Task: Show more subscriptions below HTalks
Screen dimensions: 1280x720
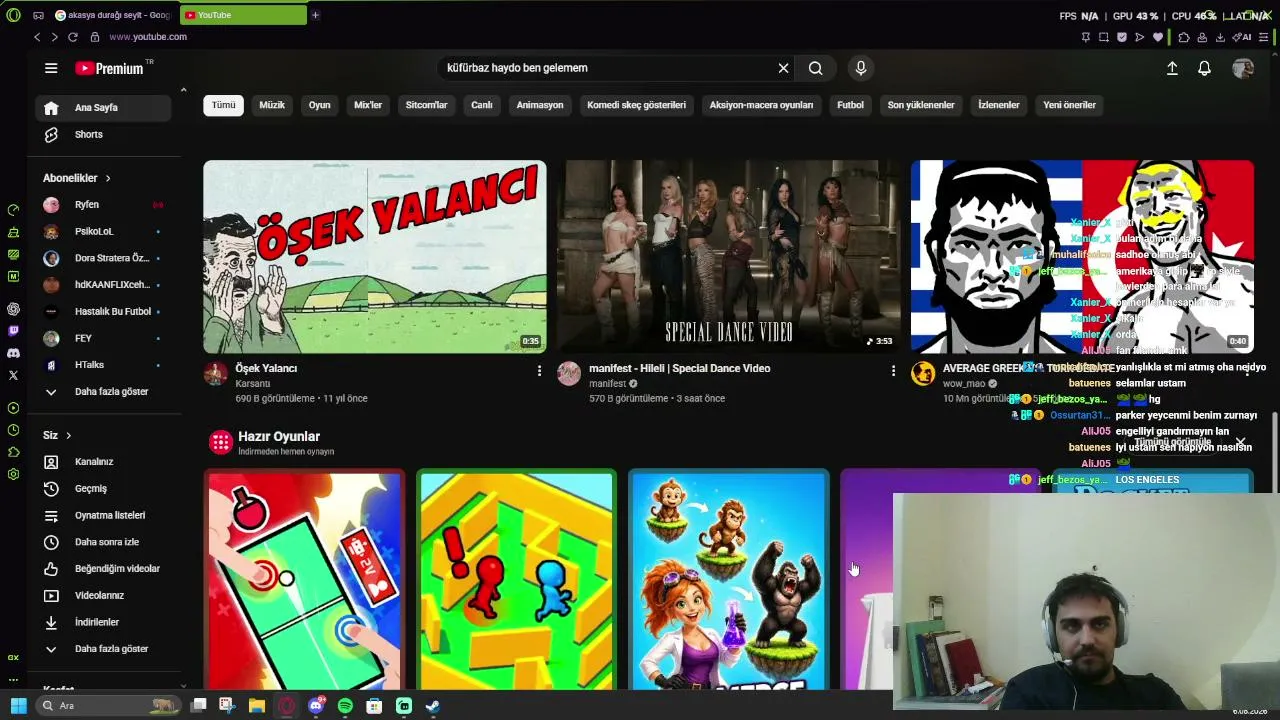Action: tap(103, 392)
